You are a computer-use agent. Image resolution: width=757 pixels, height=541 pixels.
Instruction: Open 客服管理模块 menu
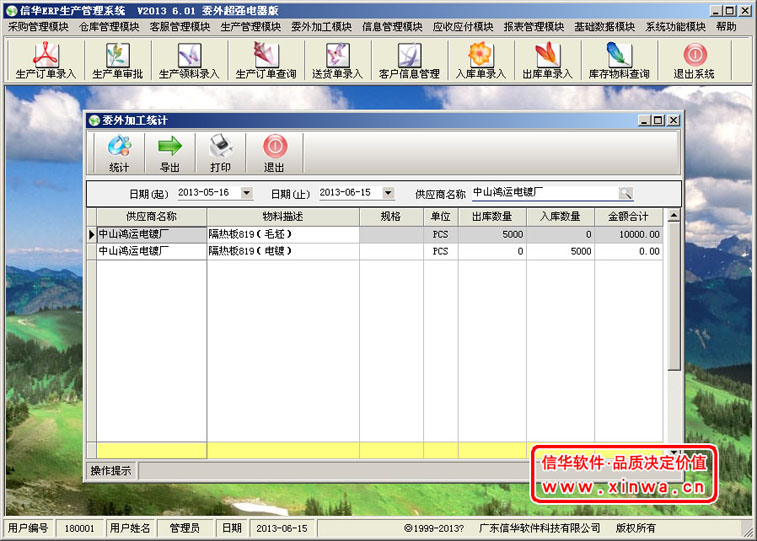[x=180, y=27]
